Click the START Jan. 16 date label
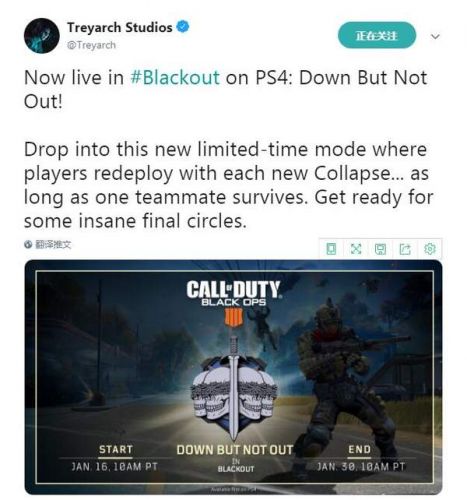This screenshot has width=467, height=500. 115,458
